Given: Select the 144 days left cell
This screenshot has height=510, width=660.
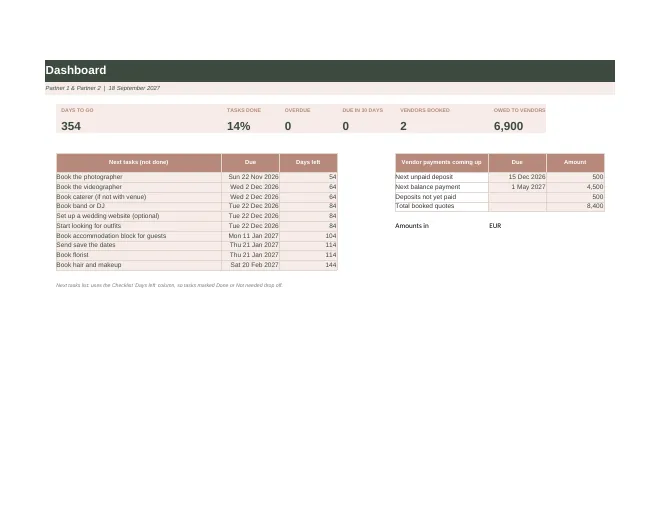Looking at the screenshot, I should pos(309,265).
